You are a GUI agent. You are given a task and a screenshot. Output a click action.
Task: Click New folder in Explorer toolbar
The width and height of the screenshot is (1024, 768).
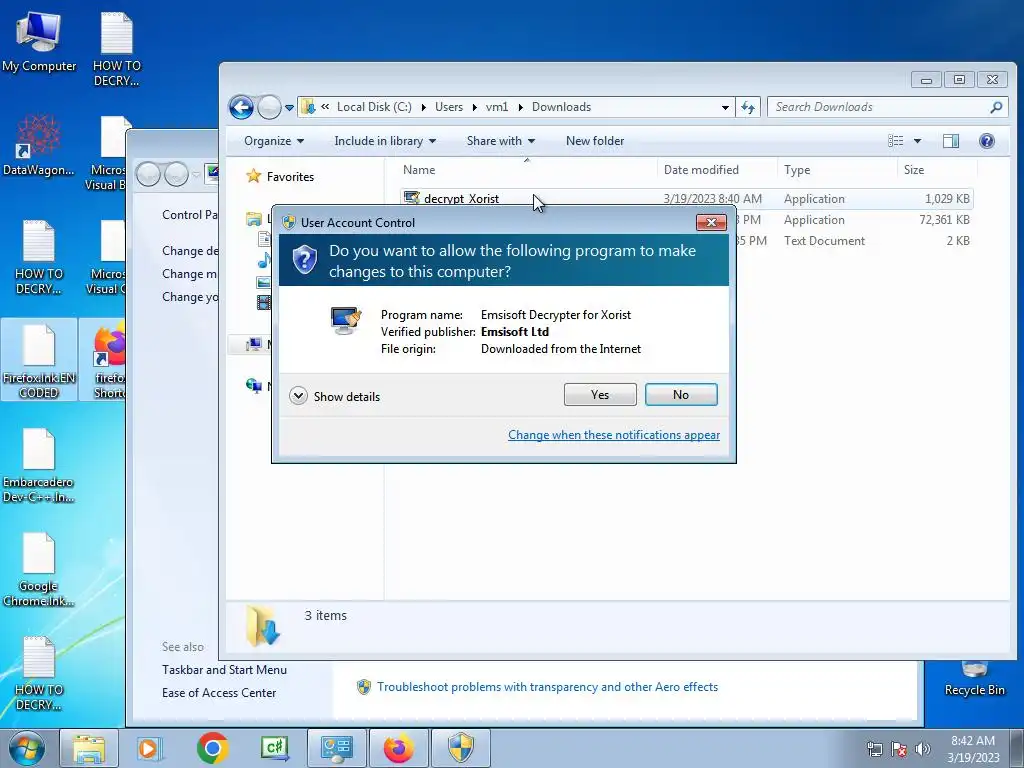click(x=594, y=141)
